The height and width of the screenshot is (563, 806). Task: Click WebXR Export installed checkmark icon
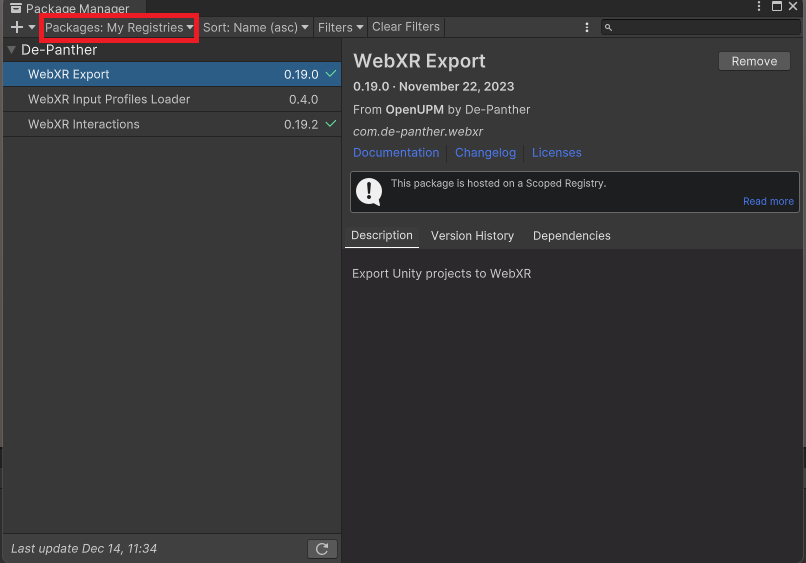331,74
